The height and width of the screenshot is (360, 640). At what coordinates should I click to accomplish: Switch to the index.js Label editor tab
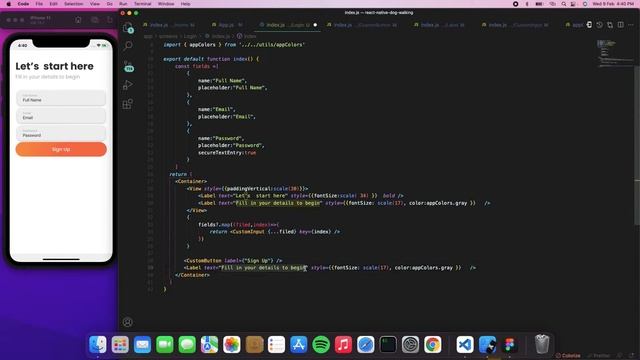[439, 25]
